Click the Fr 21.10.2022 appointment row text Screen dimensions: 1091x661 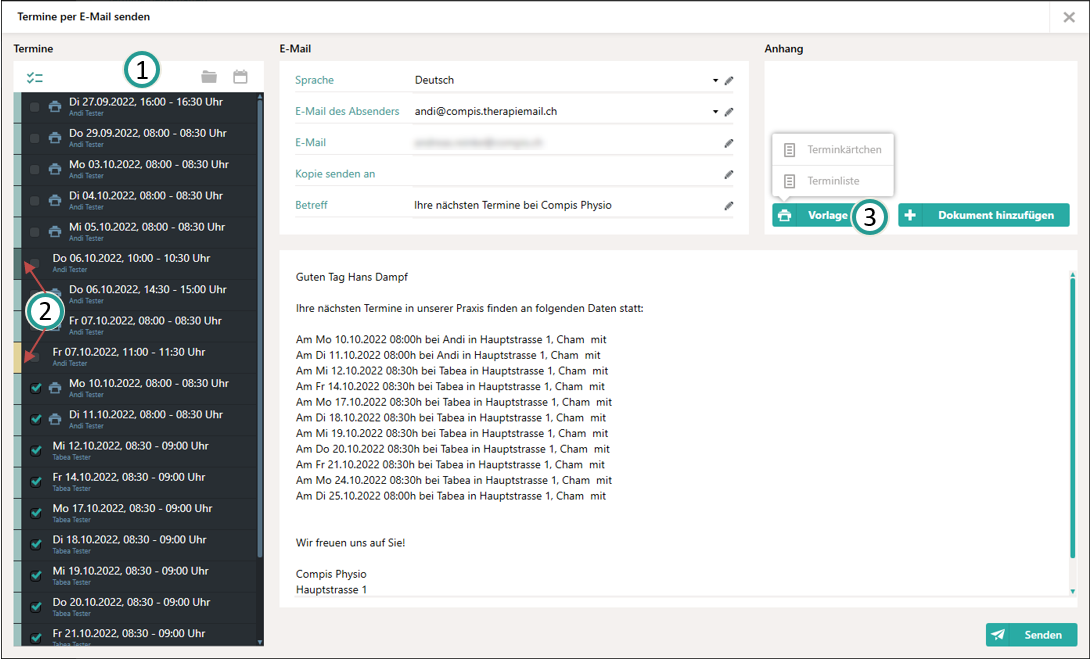point(129,634)
